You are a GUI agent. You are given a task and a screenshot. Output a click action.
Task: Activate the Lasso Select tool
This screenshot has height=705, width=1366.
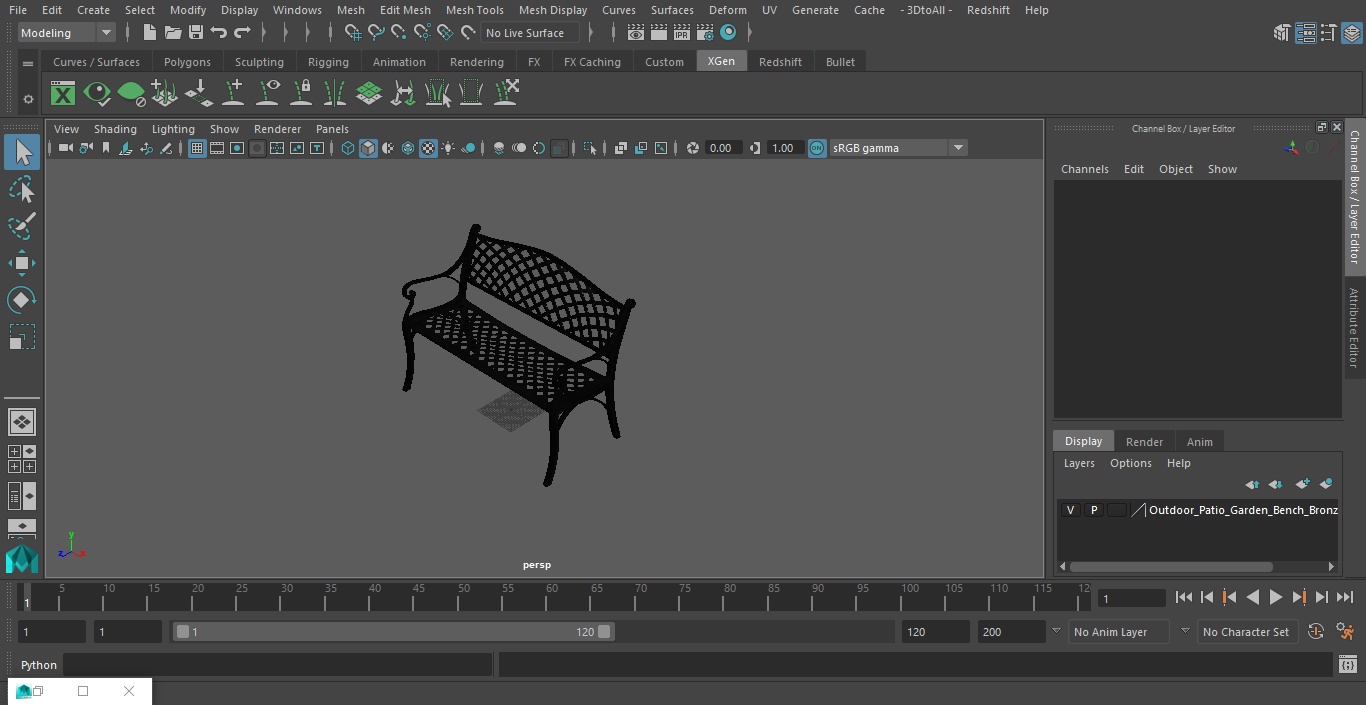22,190
